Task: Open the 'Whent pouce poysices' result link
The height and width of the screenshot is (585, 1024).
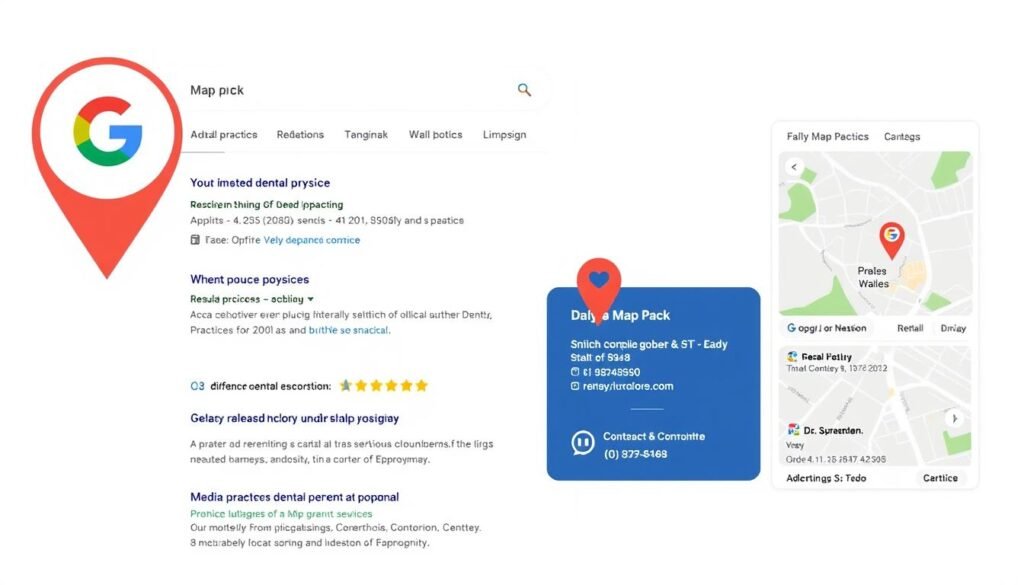Action: [249, 279]
